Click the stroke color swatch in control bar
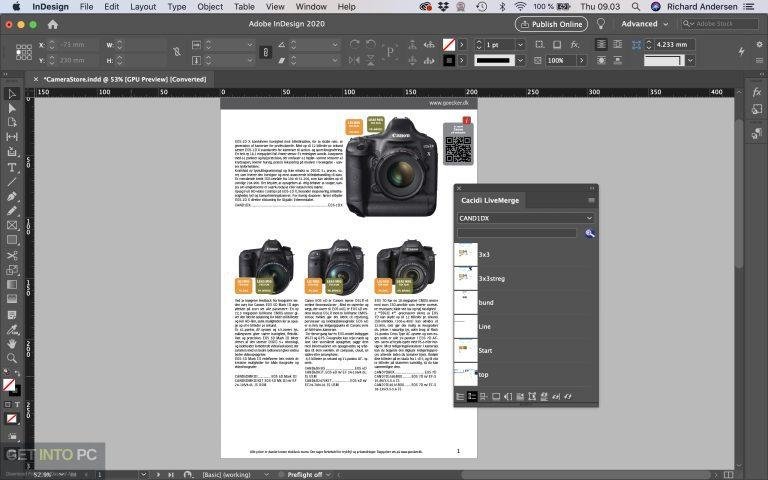Screen dimensions: 768x480 point(449,60)
